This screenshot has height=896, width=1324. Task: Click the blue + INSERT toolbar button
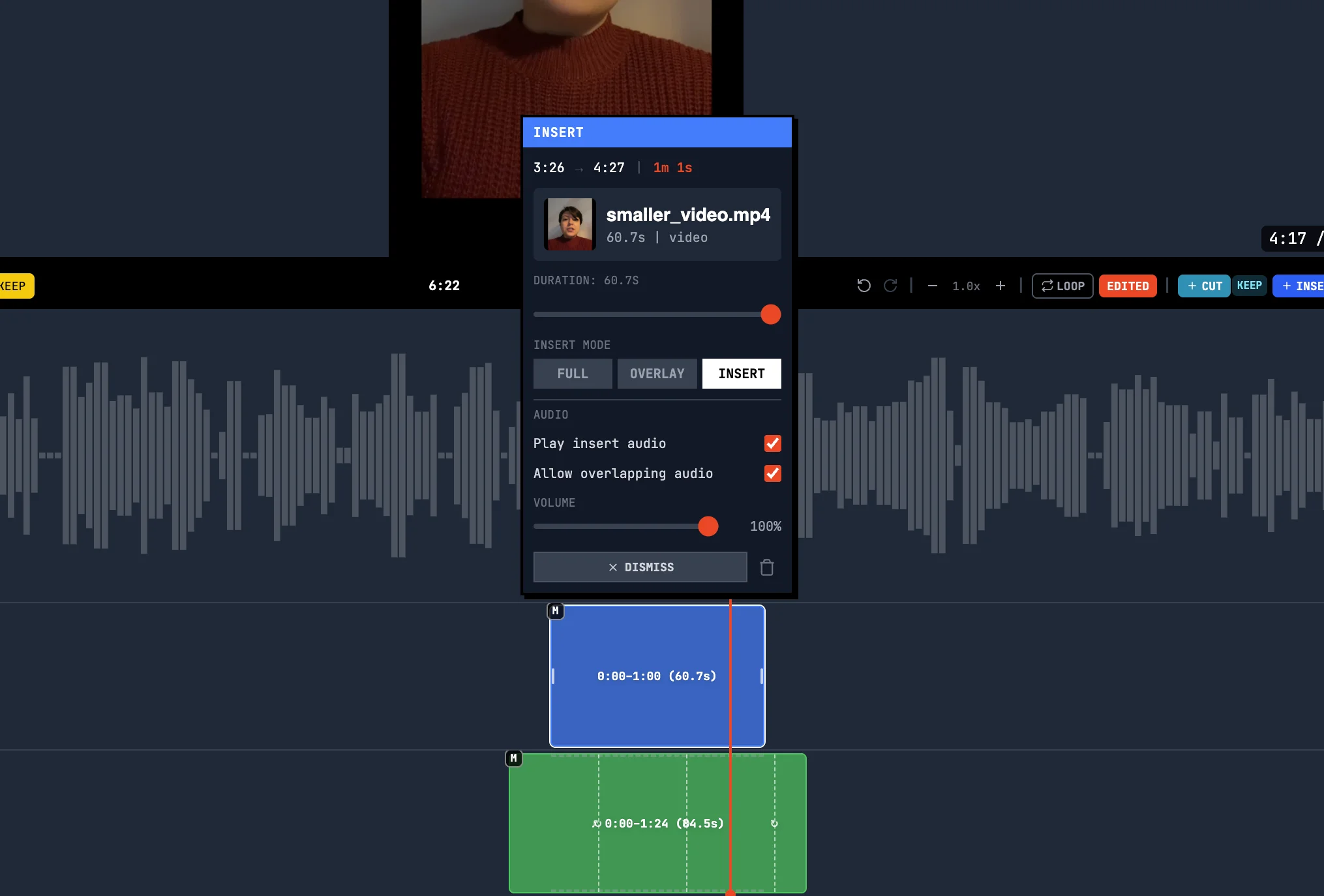coord(1299,286)
